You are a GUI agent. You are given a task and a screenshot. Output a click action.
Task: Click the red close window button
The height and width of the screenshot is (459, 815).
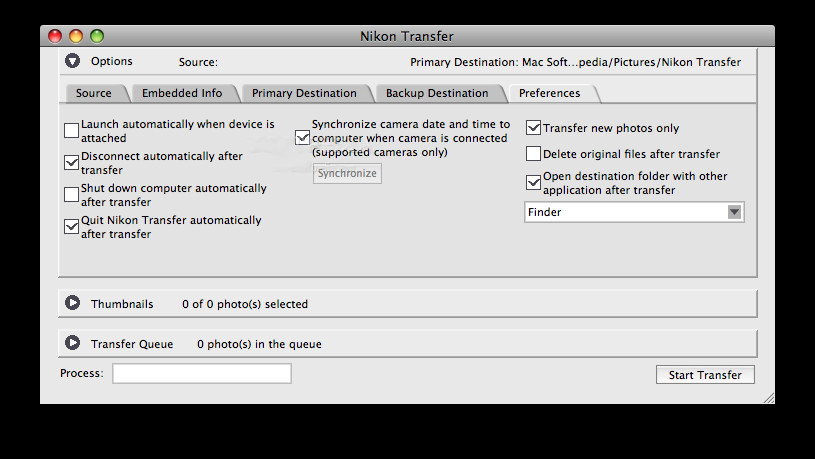(x=55, y=36)
